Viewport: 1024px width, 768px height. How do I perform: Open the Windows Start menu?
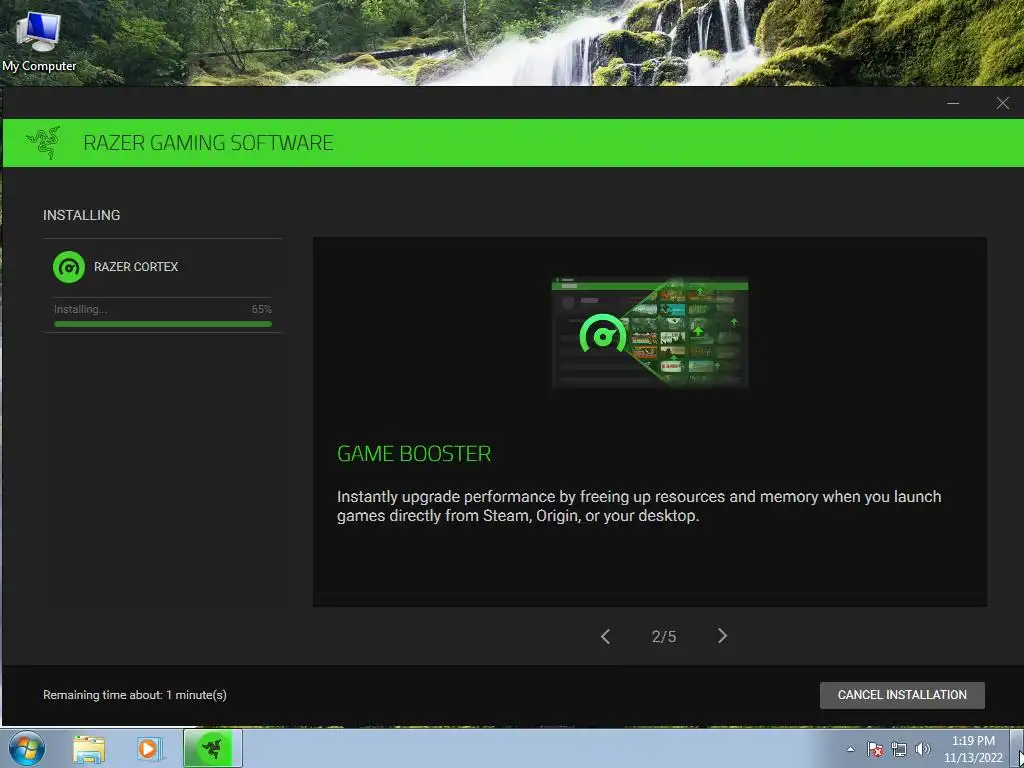pyautogui.click(x=27, y=748)
